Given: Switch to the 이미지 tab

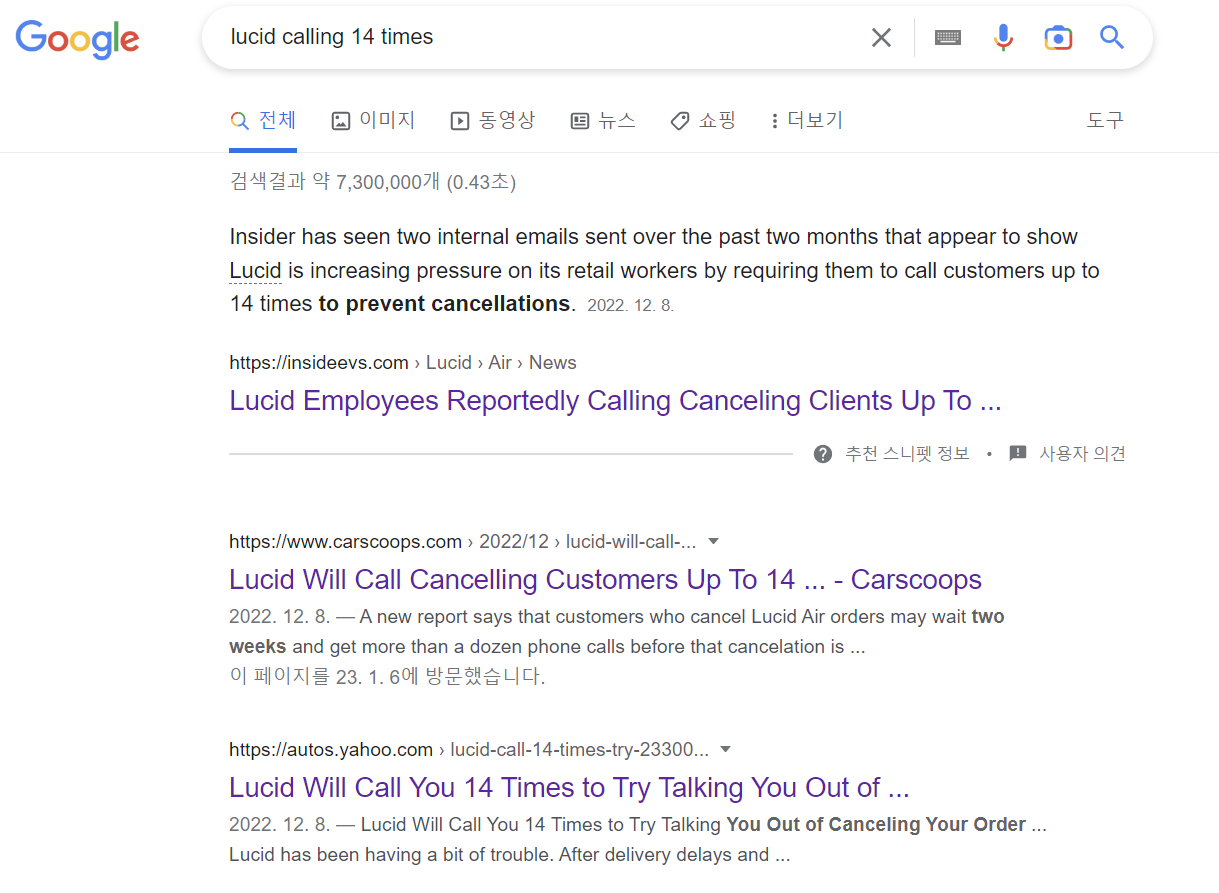Looking at the screenshot, I should (x=373, y=120).
